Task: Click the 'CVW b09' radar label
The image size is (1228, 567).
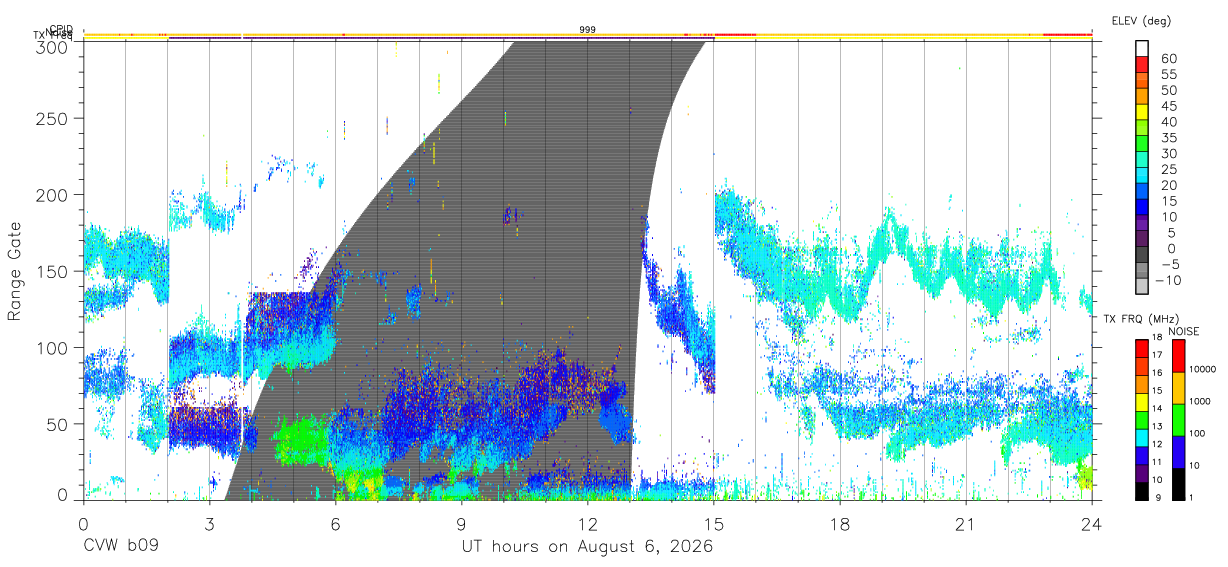Action: (121, 547)
